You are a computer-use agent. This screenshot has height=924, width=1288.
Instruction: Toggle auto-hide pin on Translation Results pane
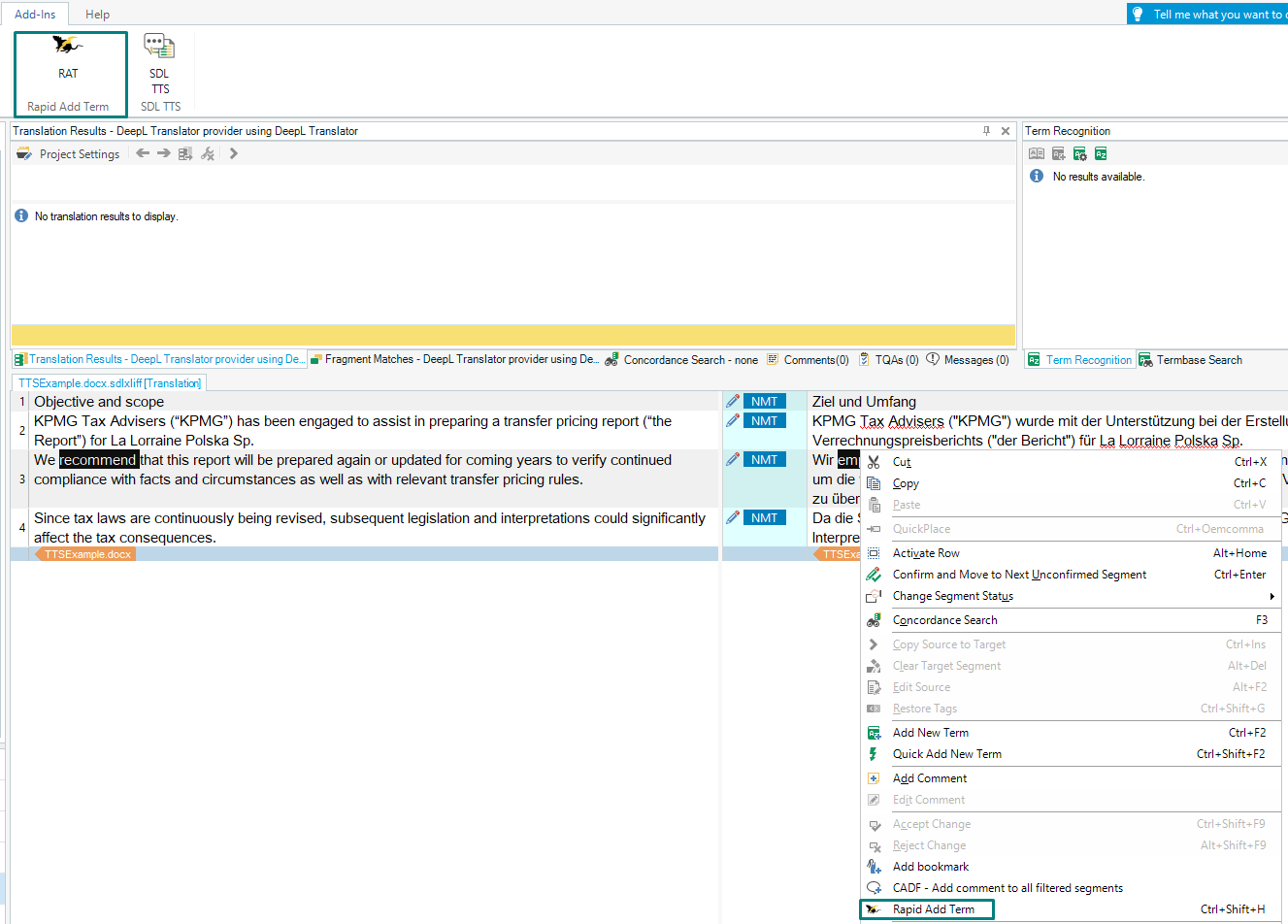(987, 130)
